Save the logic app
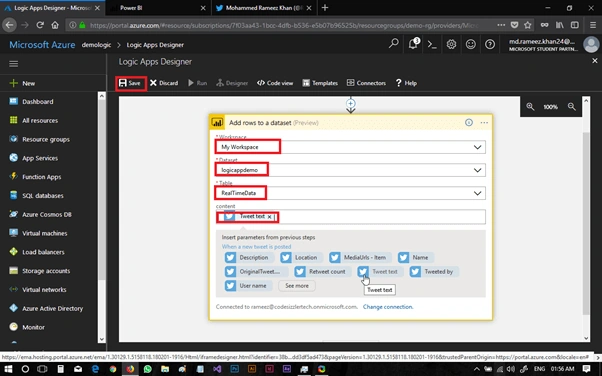This screenshot has height=376, width=602. [130, 83]
